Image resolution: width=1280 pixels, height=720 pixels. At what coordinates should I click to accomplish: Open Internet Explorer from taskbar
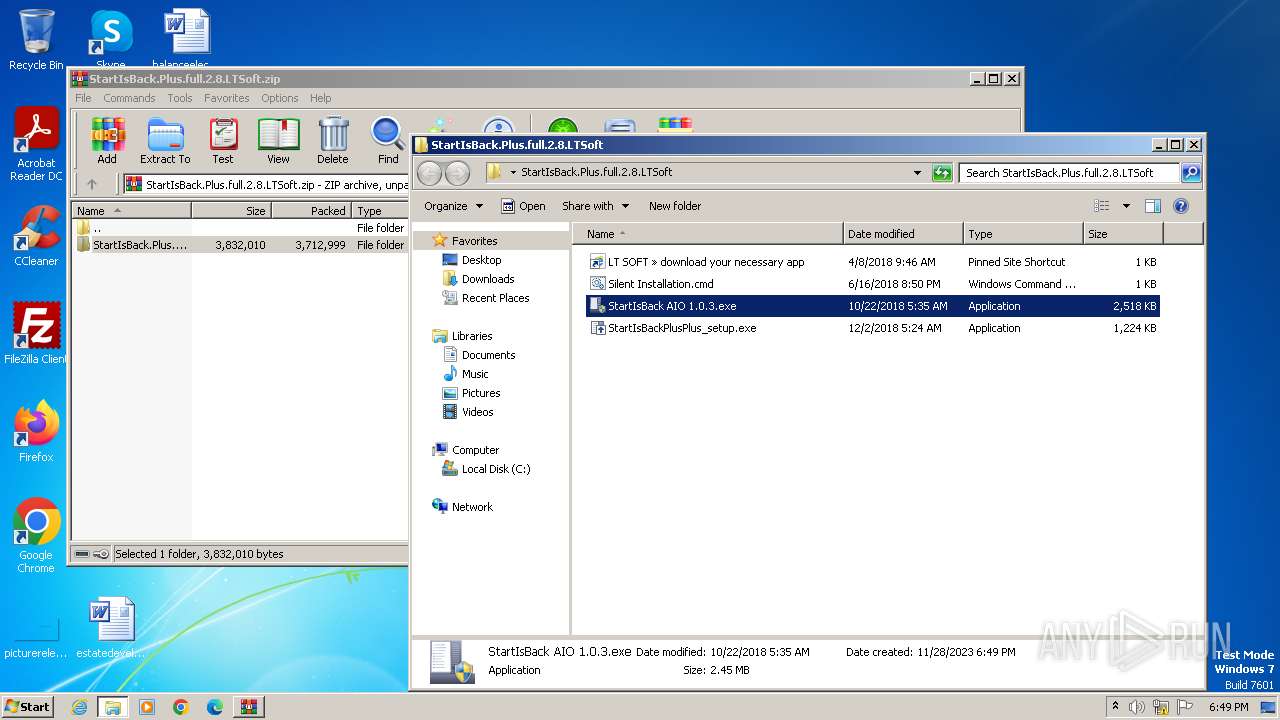[79, 707]
